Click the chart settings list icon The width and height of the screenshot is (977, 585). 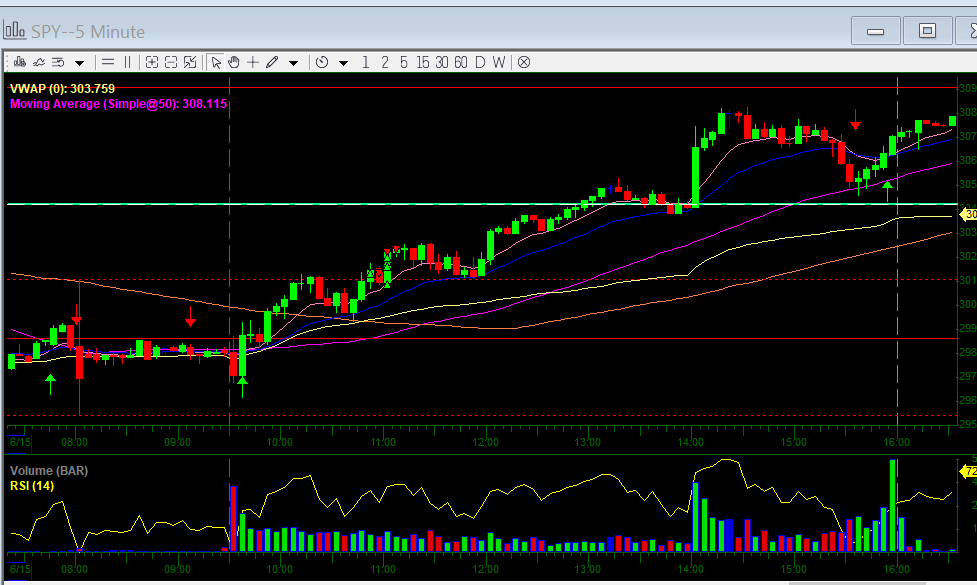pyautogui.click(x=58, y=62)
